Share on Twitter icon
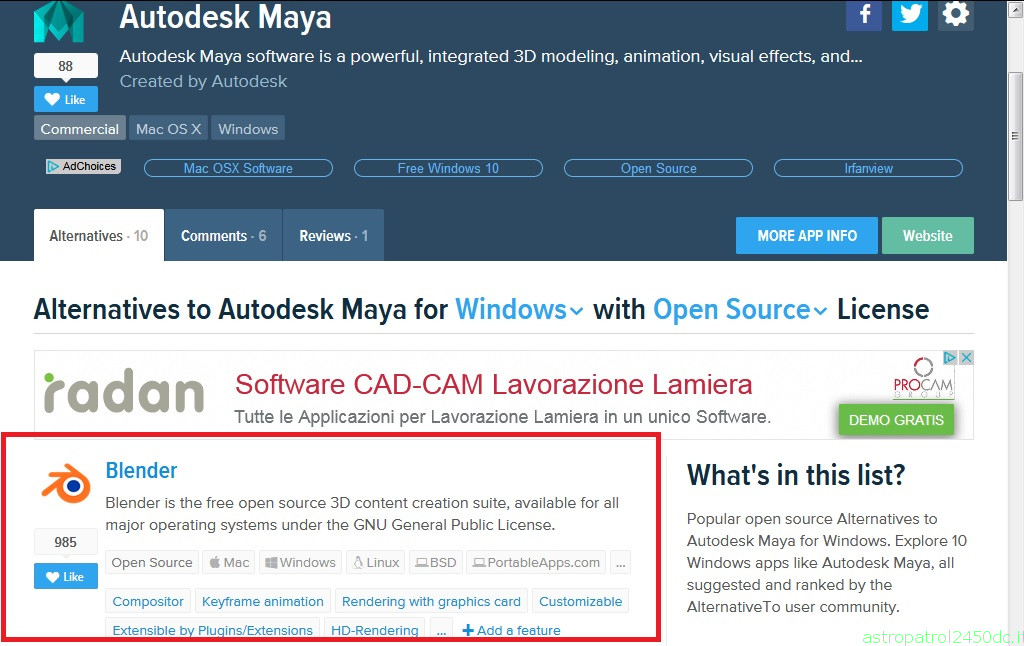 (x=910, y=14)
